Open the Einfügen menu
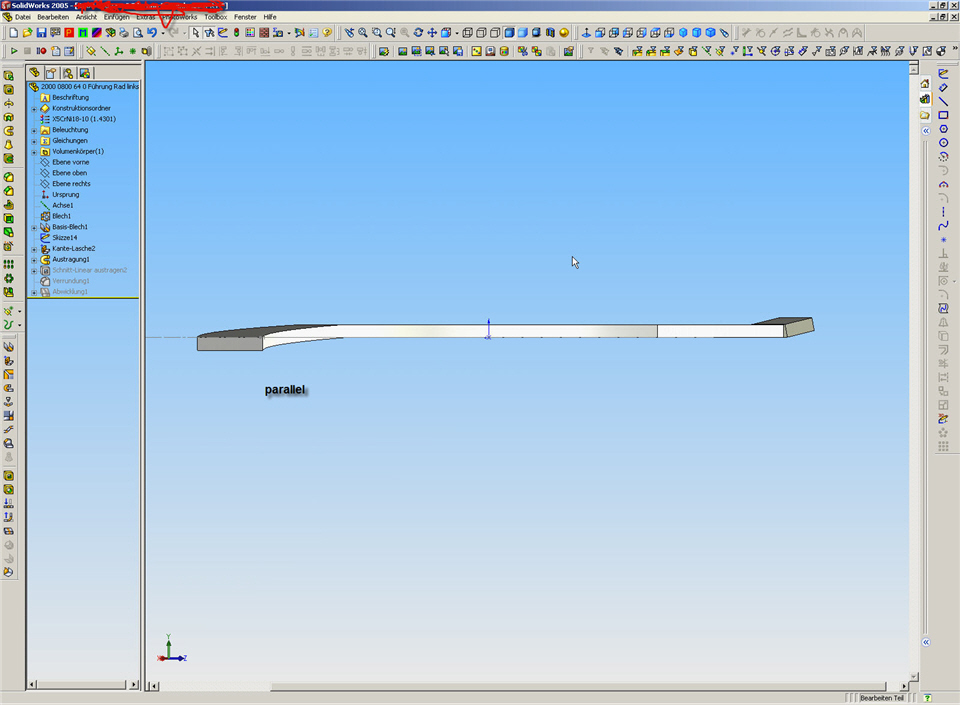 116,17
